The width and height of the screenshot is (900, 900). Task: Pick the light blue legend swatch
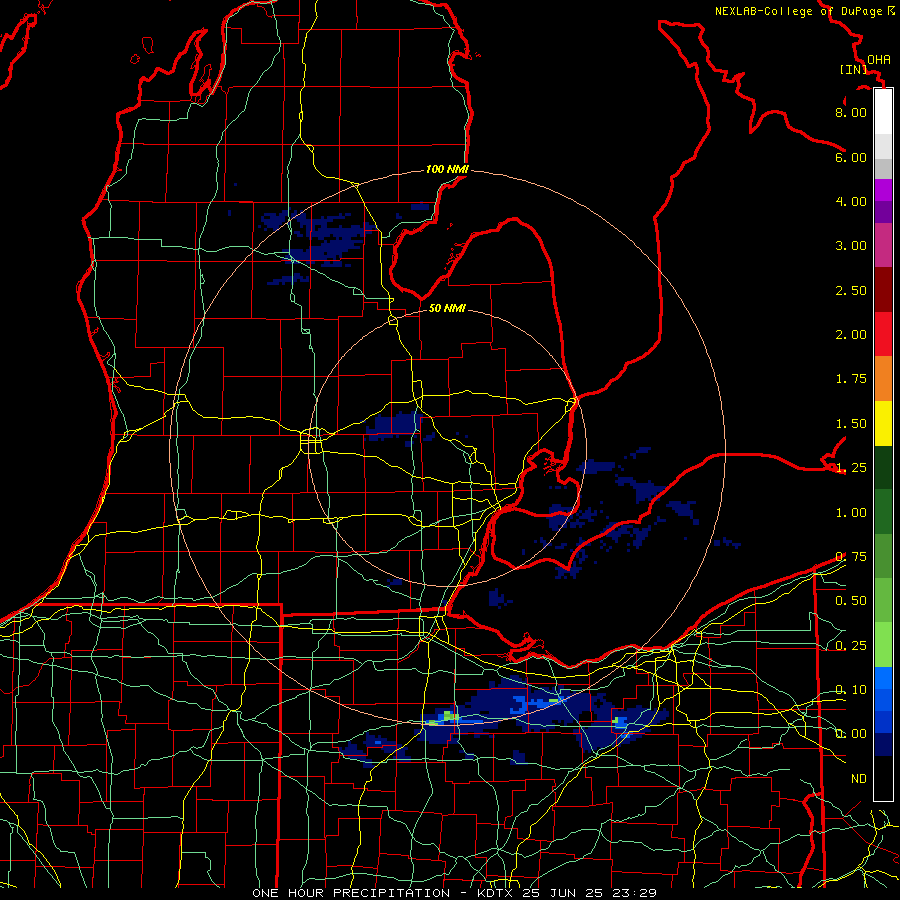tap(883, 678)
